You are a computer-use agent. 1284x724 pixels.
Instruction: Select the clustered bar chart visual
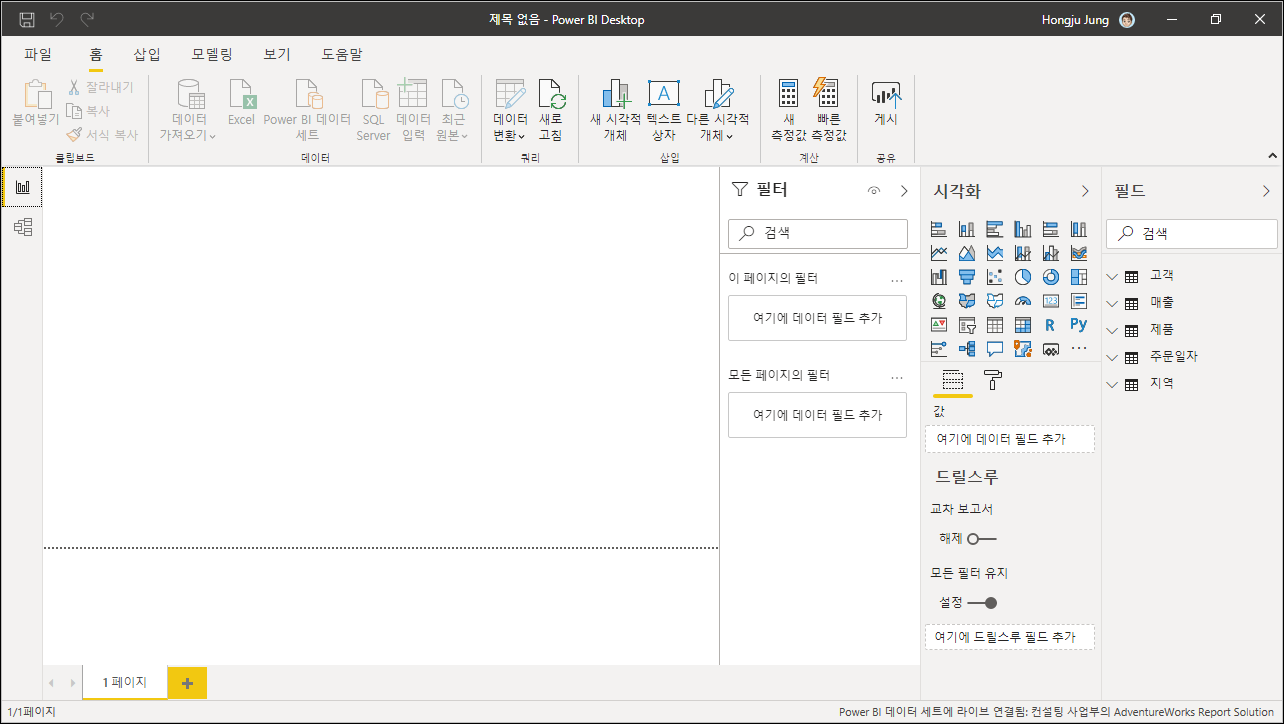[994, 229]
